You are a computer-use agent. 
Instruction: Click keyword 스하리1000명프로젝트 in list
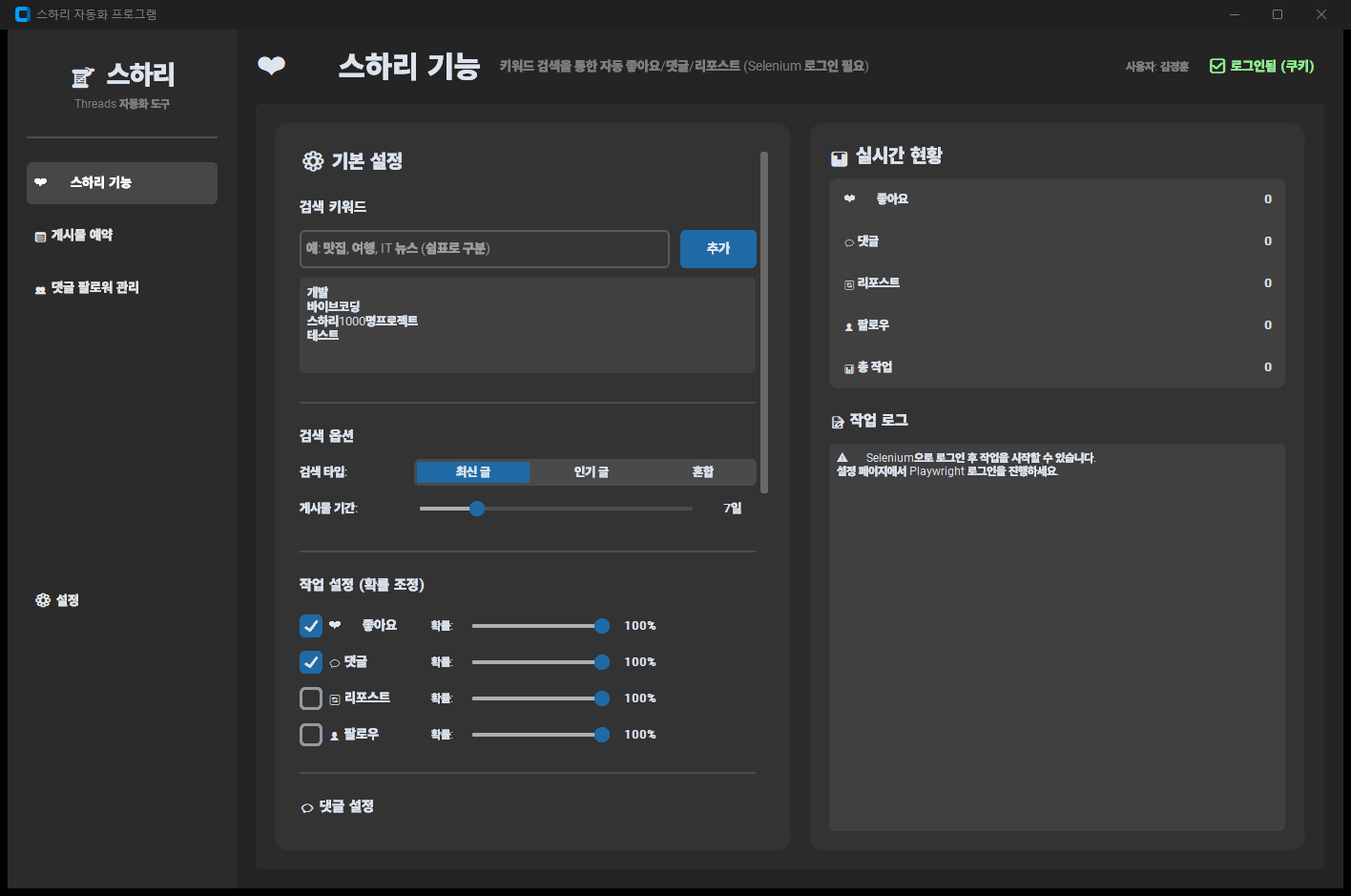(x=363, y=321)
